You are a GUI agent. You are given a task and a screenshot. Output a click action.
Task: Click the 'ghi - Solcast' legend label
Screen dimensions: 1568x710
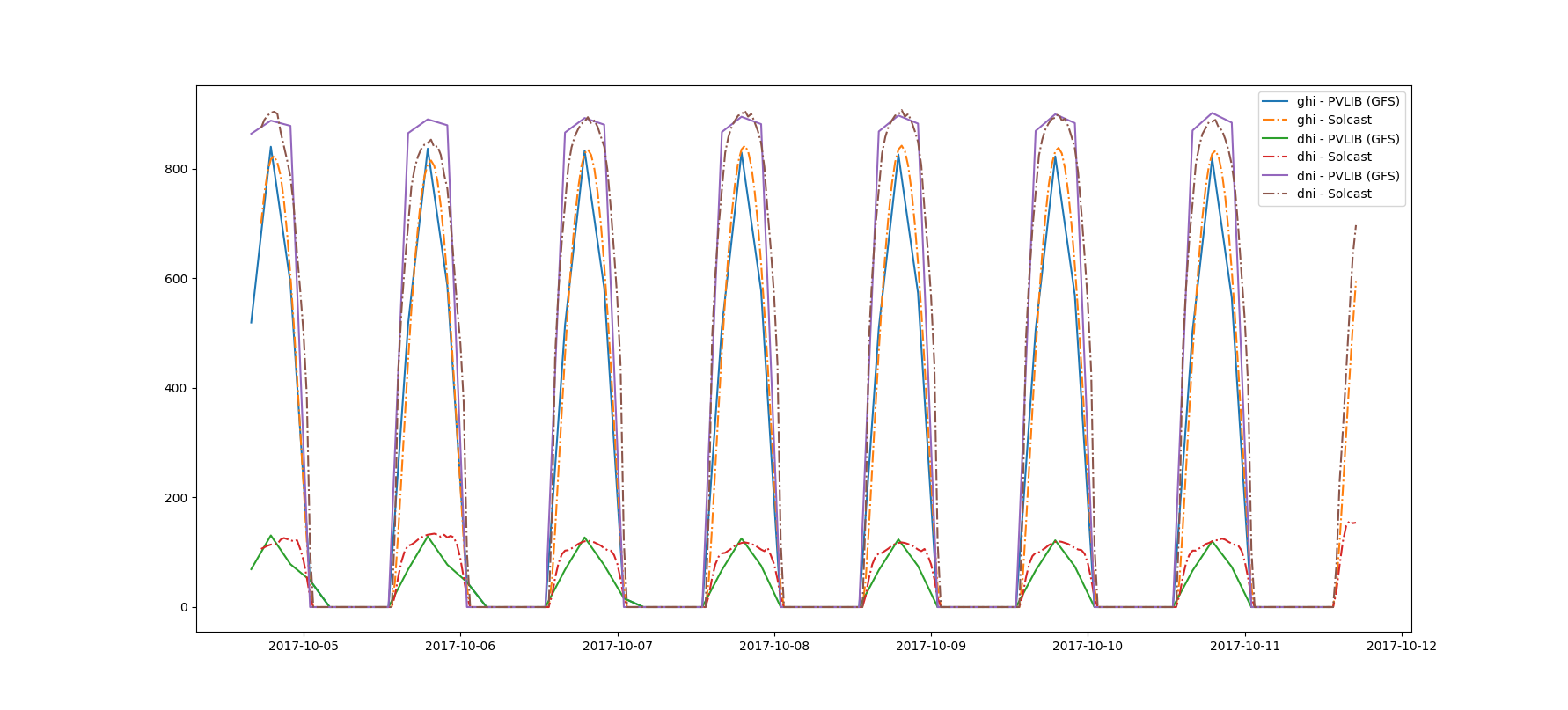click(x=1333, y=120)
